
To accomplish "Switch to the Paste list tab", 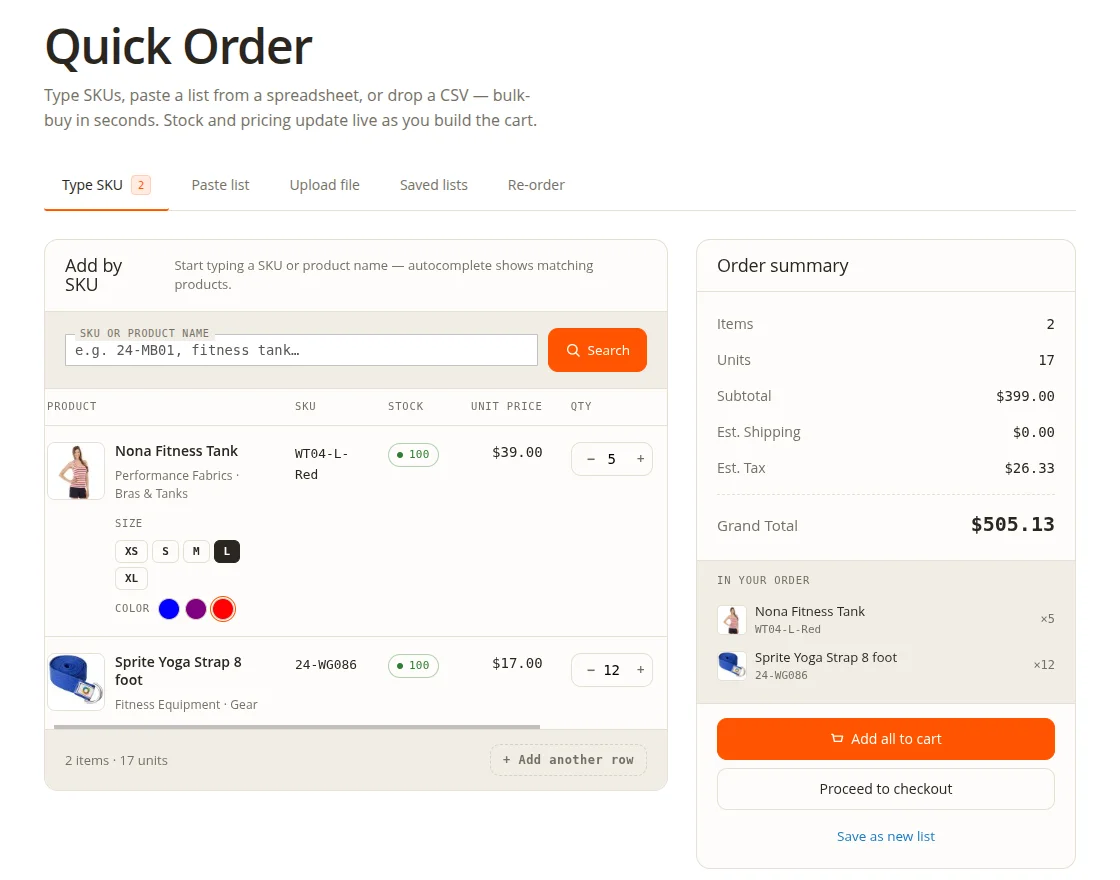I will (220, 185).
